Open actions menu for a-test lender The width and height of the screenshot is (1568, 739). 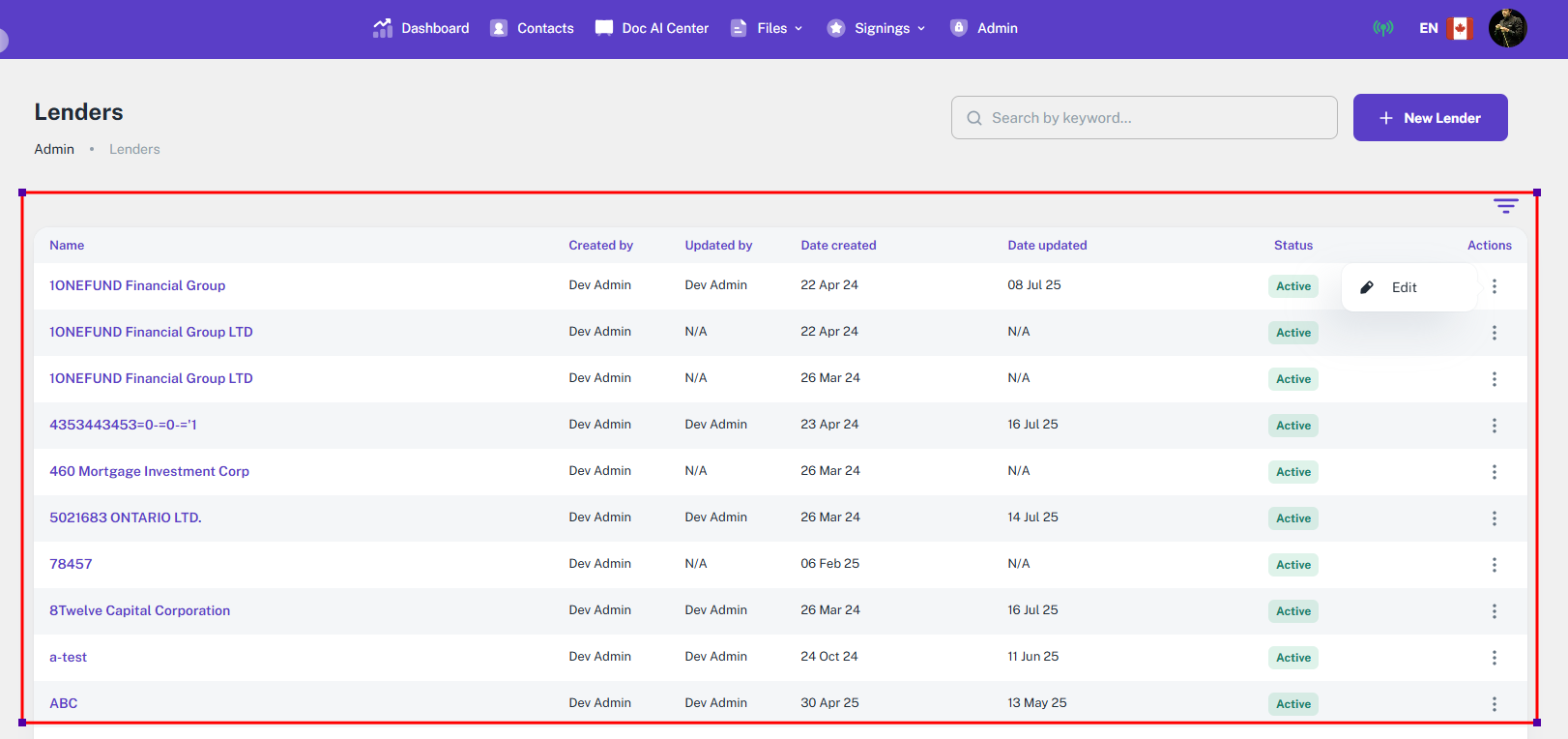(x=1494, y=658)
